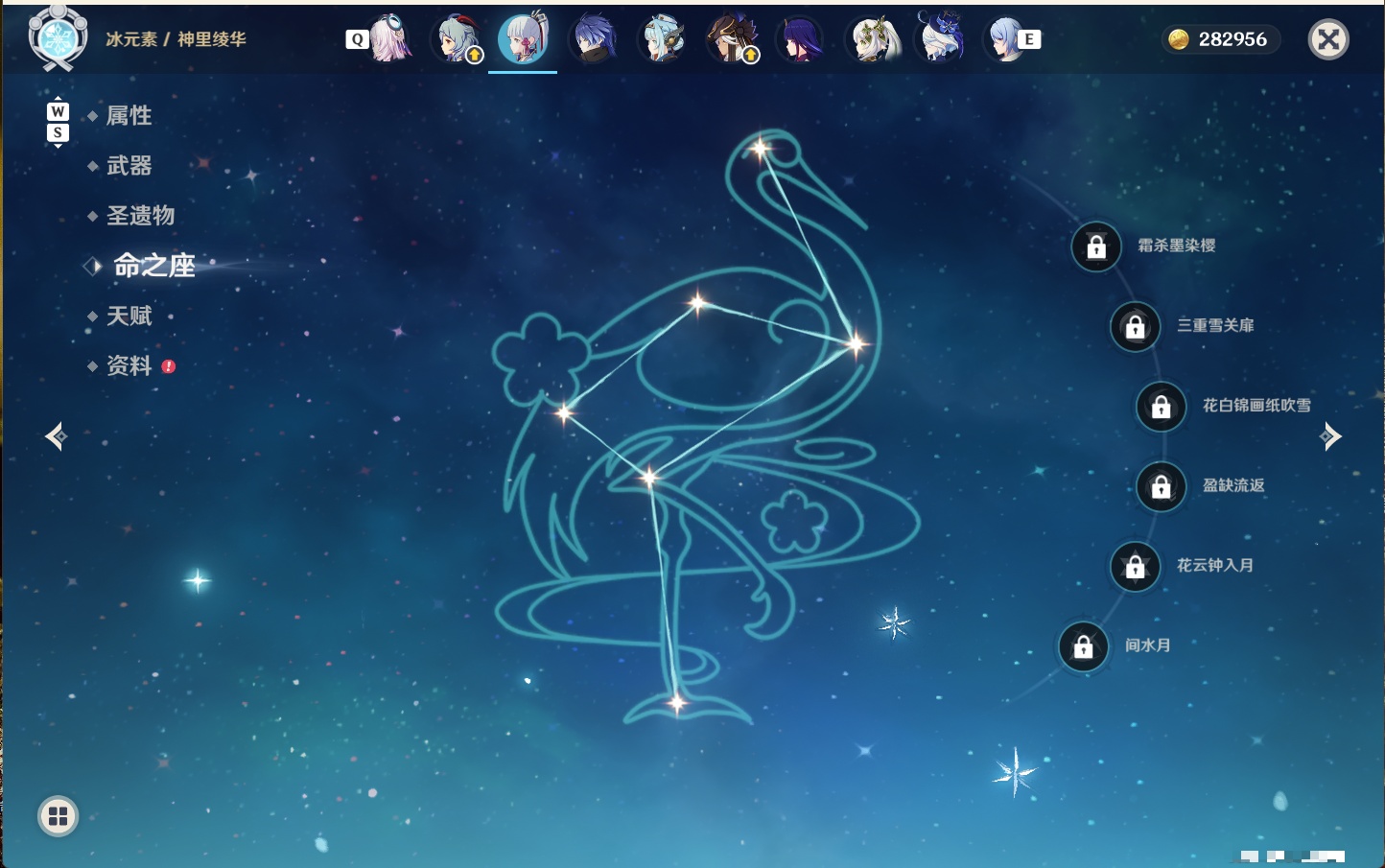Click the constellation name 间水月

pos(1147,645)
